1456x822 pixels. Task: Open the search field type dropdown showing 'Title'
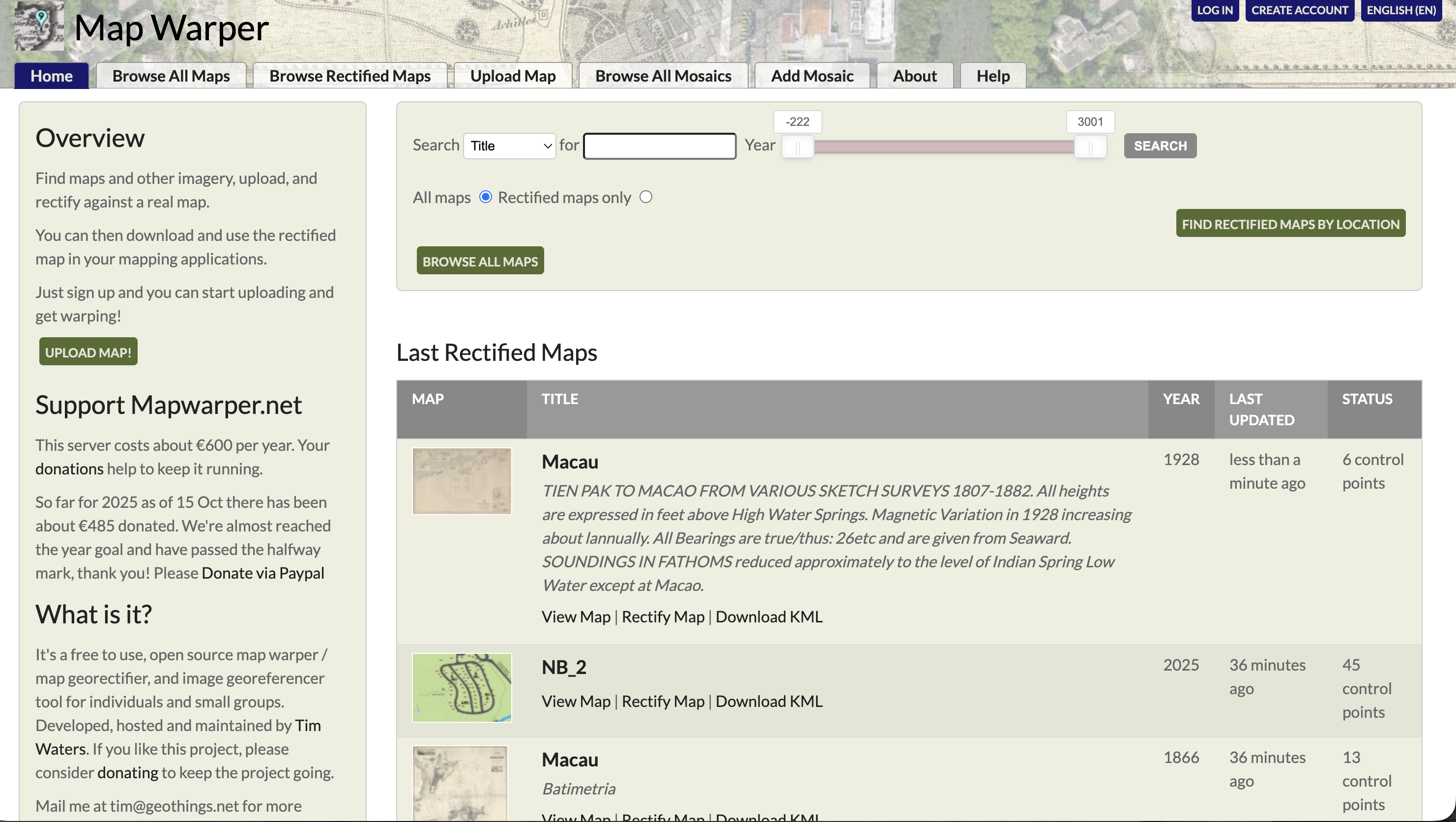click(x=508, y=146)
